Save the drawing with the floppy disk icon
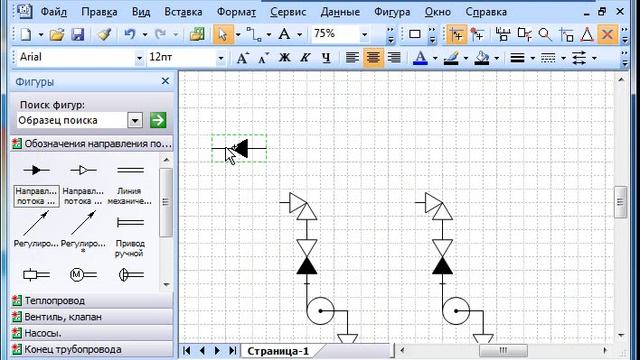 pyautogui.click(x=78, y=34)
